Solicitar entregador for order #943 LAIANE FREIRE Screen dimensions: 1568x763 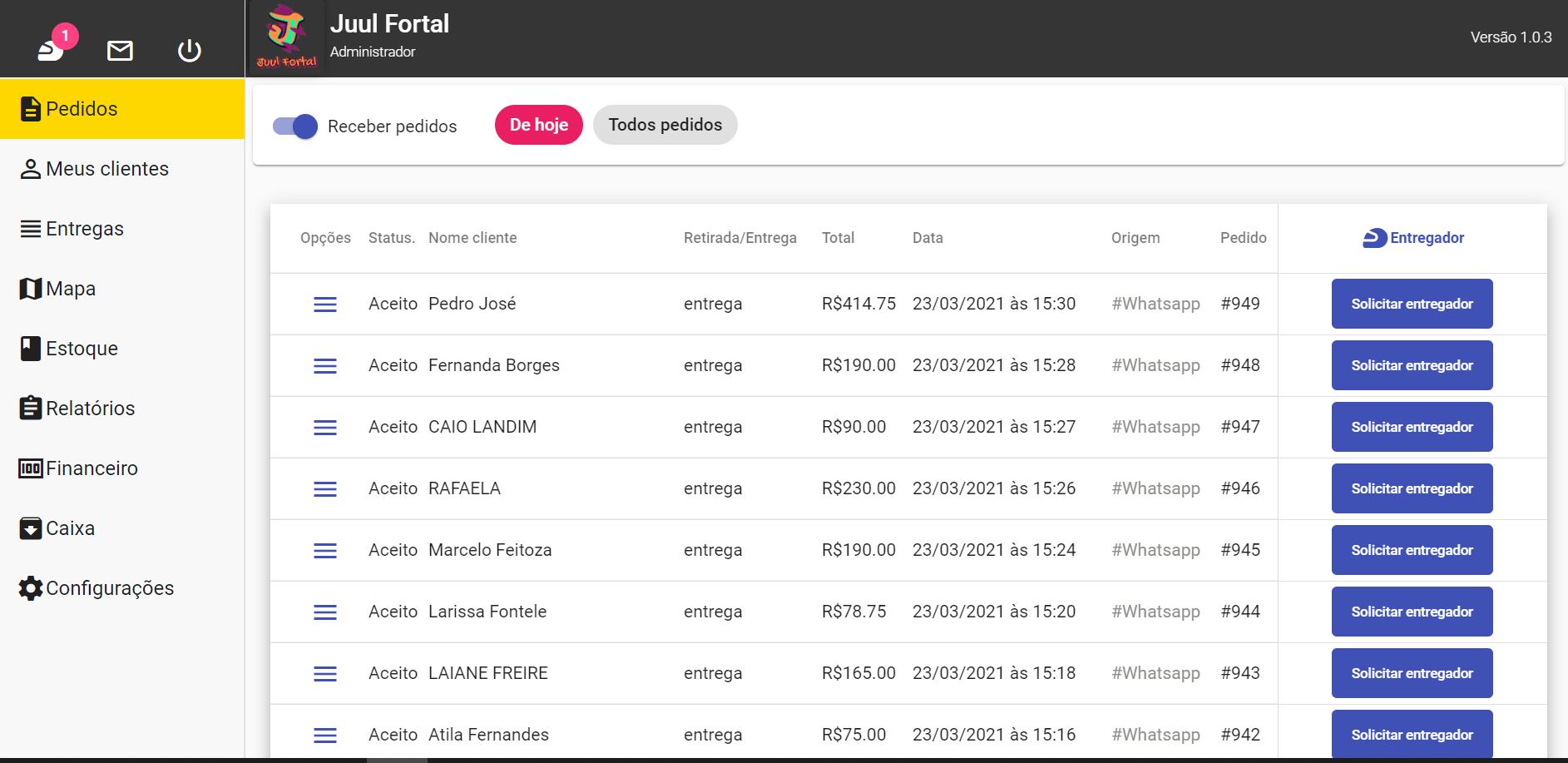(1412, 672)
